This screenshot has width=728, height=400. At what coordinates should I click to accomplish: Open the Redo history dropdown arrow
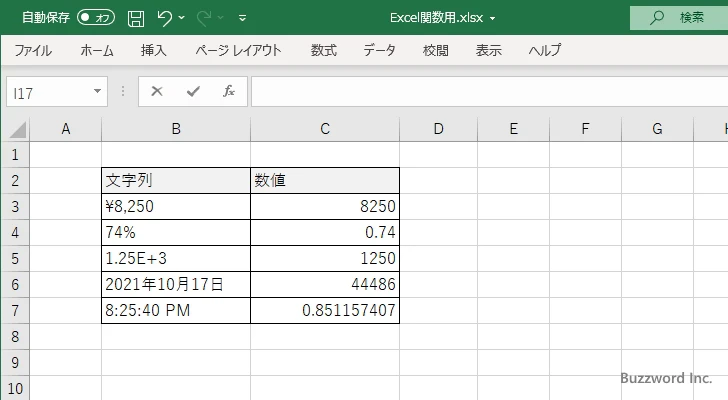pos(221,18)
